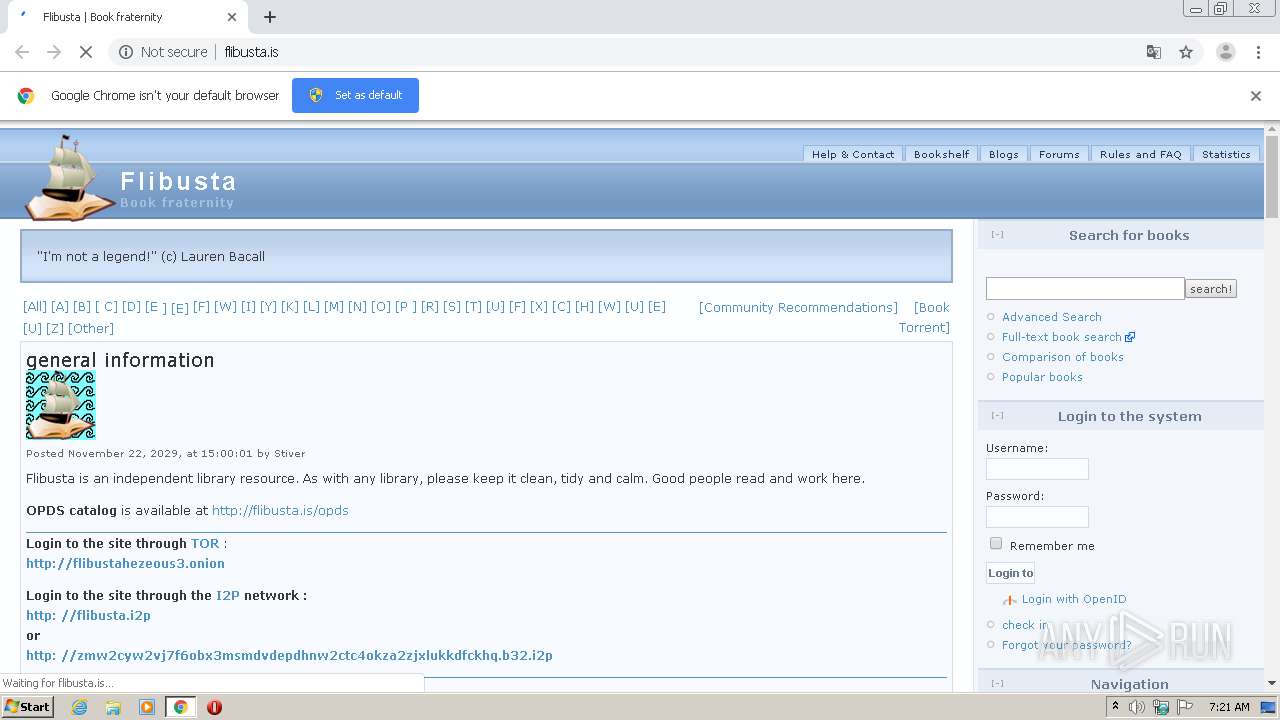1280x720 pixels.
Task: Click the Set as default button
Action: pyautogui.click(x=355, y=95)
